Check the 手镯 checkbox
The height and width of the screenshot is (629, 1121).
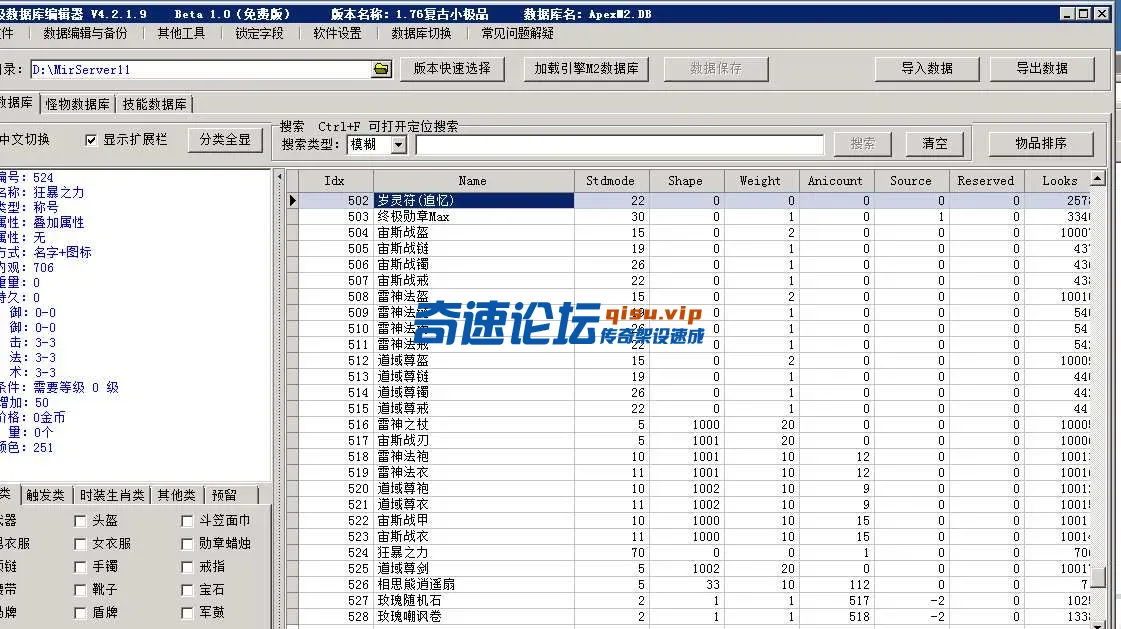click(x=80, y=567)
